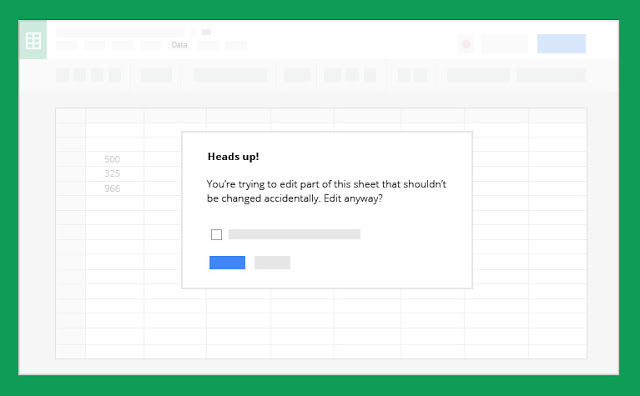Screen dimensions: 640x396
Task: Select the cell containing 966
Action: [x=115, y=189]
